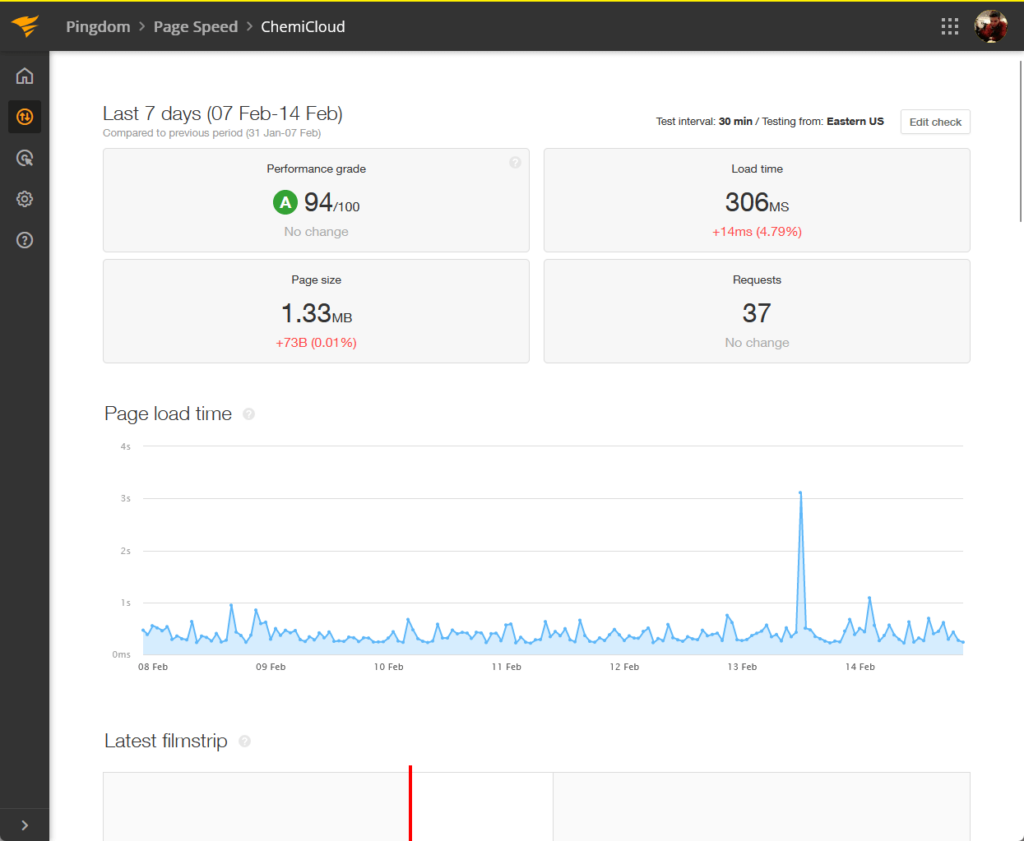The height and width of the screenshot is (841, 1024).
Task: Expand the sidebar with bottom chevron
Action: click(x=25, y=825)
